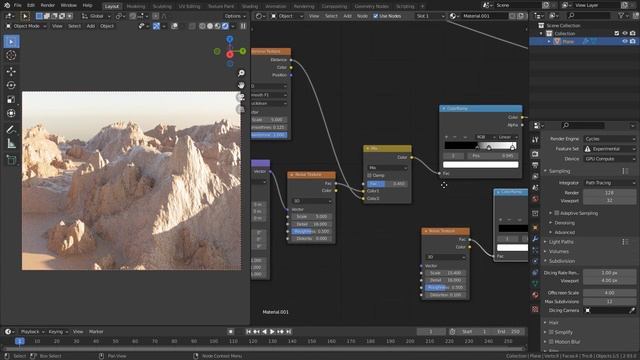Jump to the timeline start frame
640x360 pixels.
tap(249, 332)
